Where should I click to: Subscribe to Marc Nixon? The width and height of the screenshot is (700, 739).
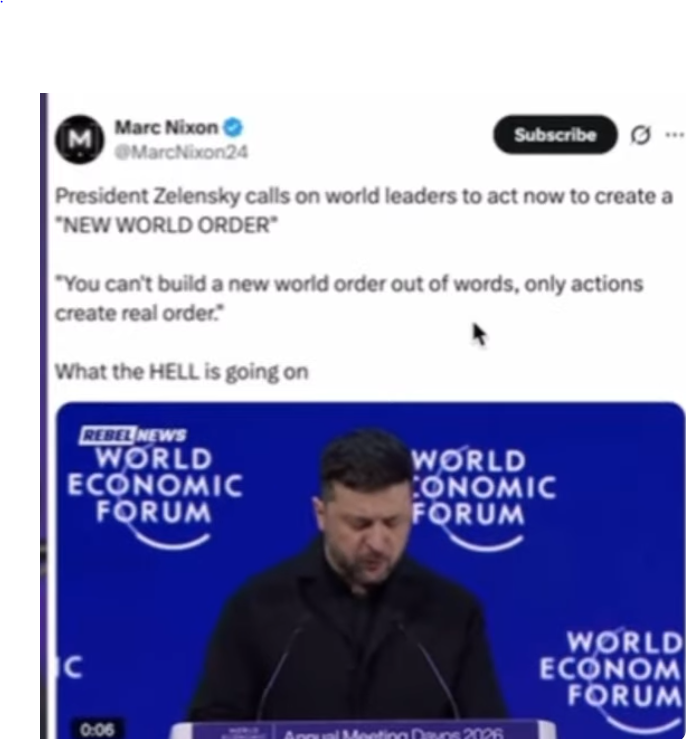[x=555, y=135]
